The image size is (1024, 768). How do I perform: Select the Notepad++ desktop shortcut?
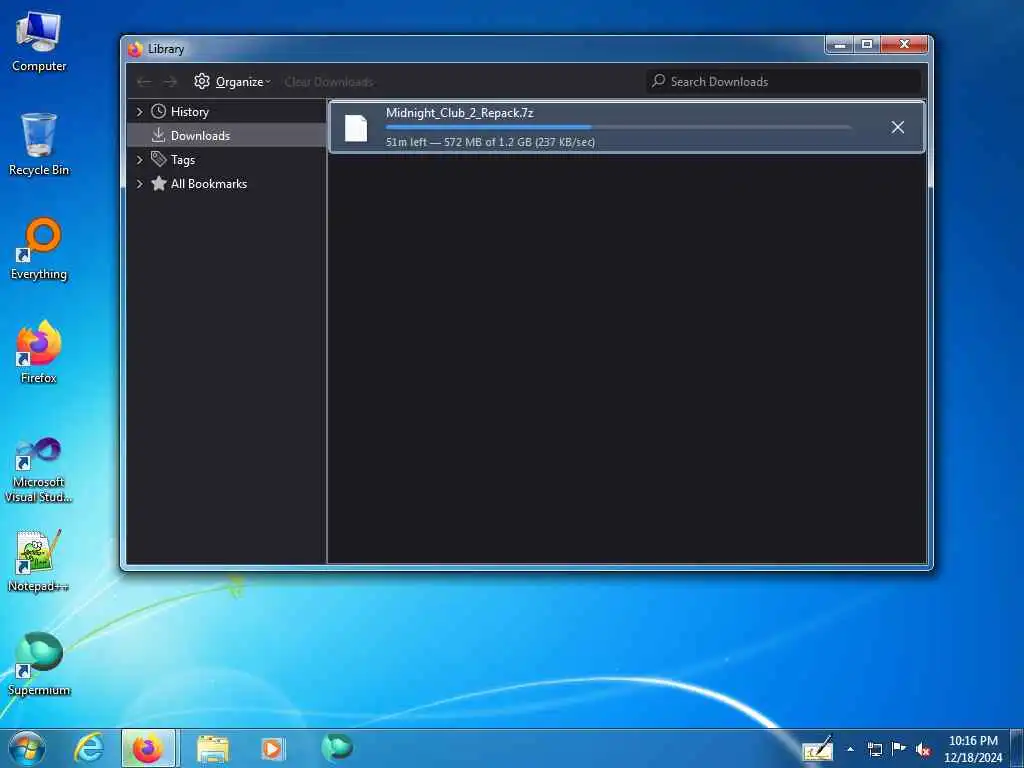tap(39, 560)
